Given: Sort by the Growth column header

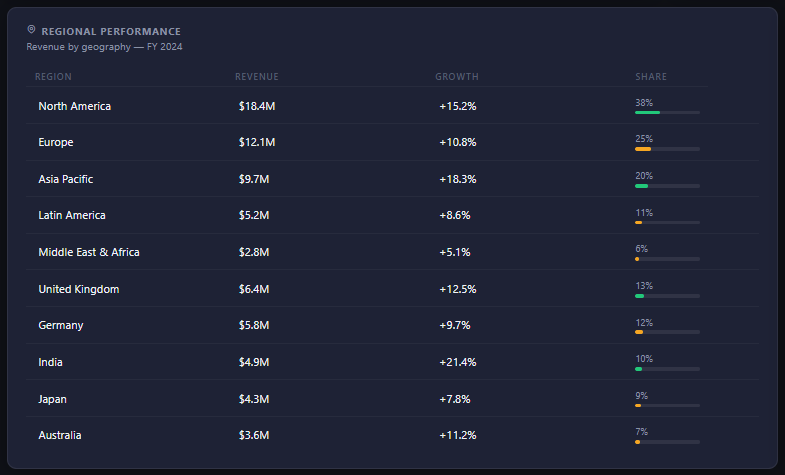Looking at the screenshot, I should 457,77.
